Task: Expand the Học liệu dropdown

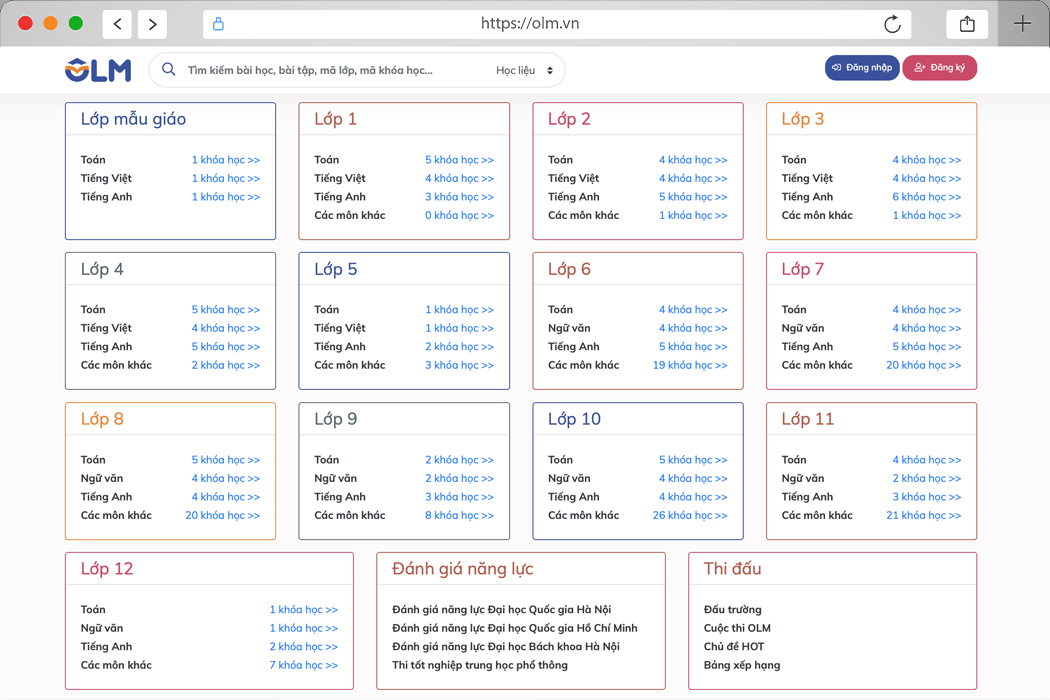Action: click(525, 70)
